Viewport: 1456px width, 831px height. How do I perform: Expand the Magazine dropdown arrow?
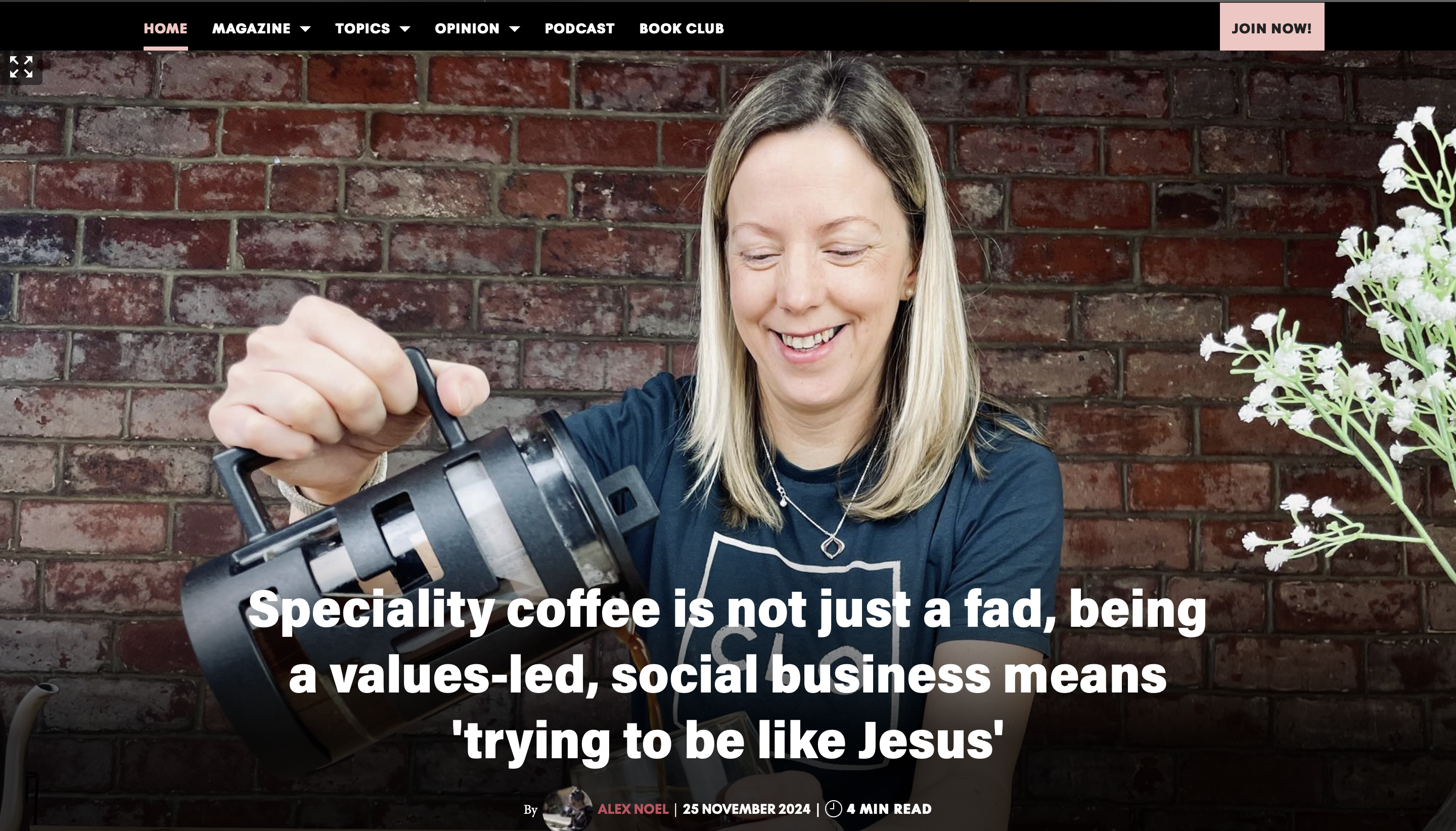pos(305,28)
